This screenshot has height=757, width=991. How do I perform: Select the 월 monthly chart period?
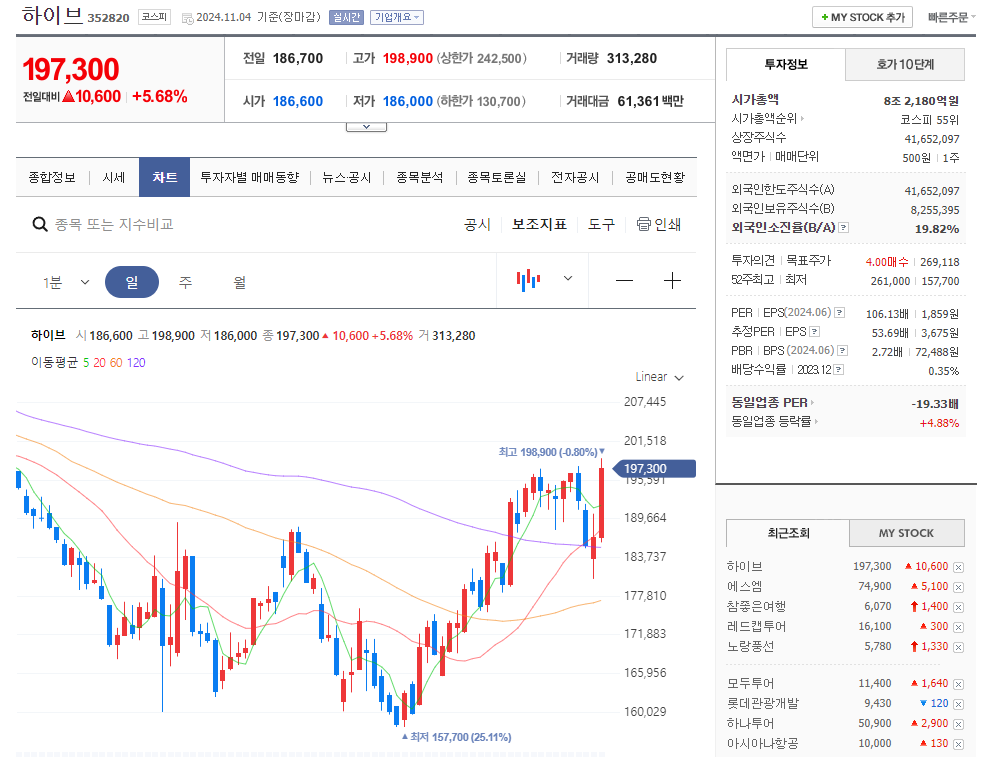pos(240,282)
